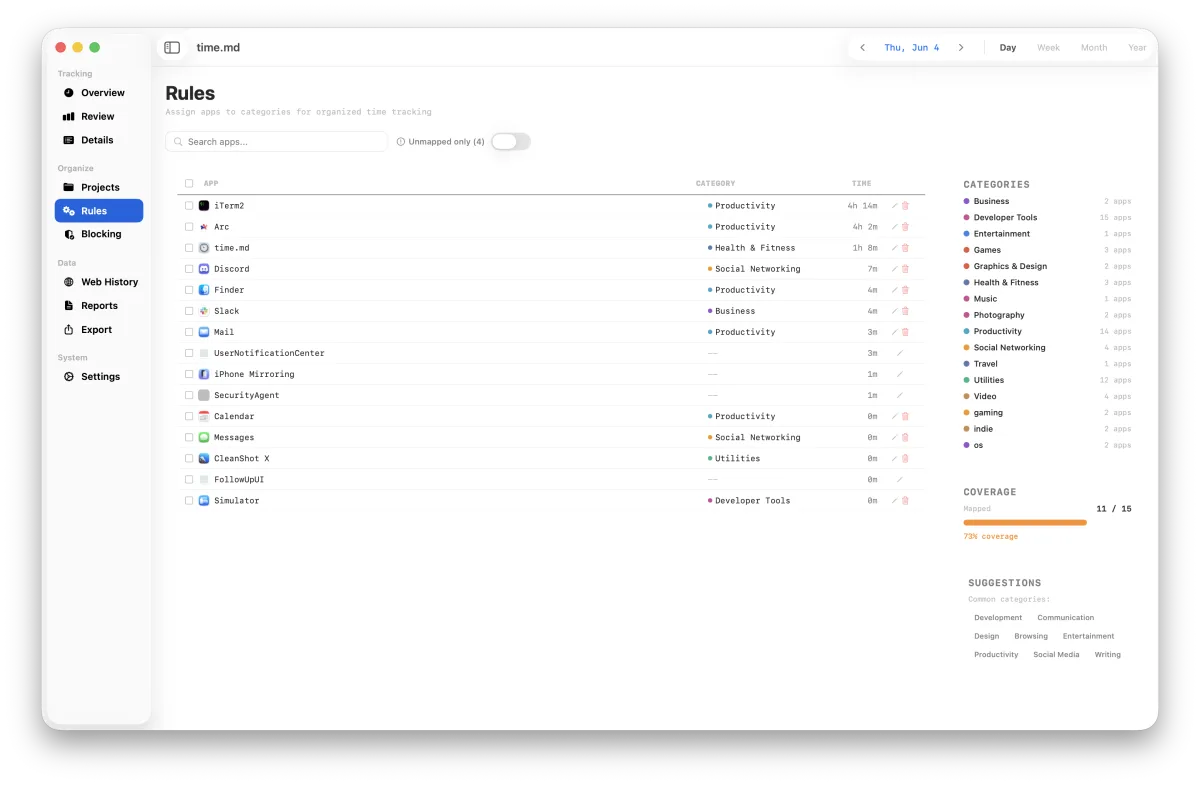Click the Games category orange dot
The image size is (1200, 785).
[x=966, y=250]
